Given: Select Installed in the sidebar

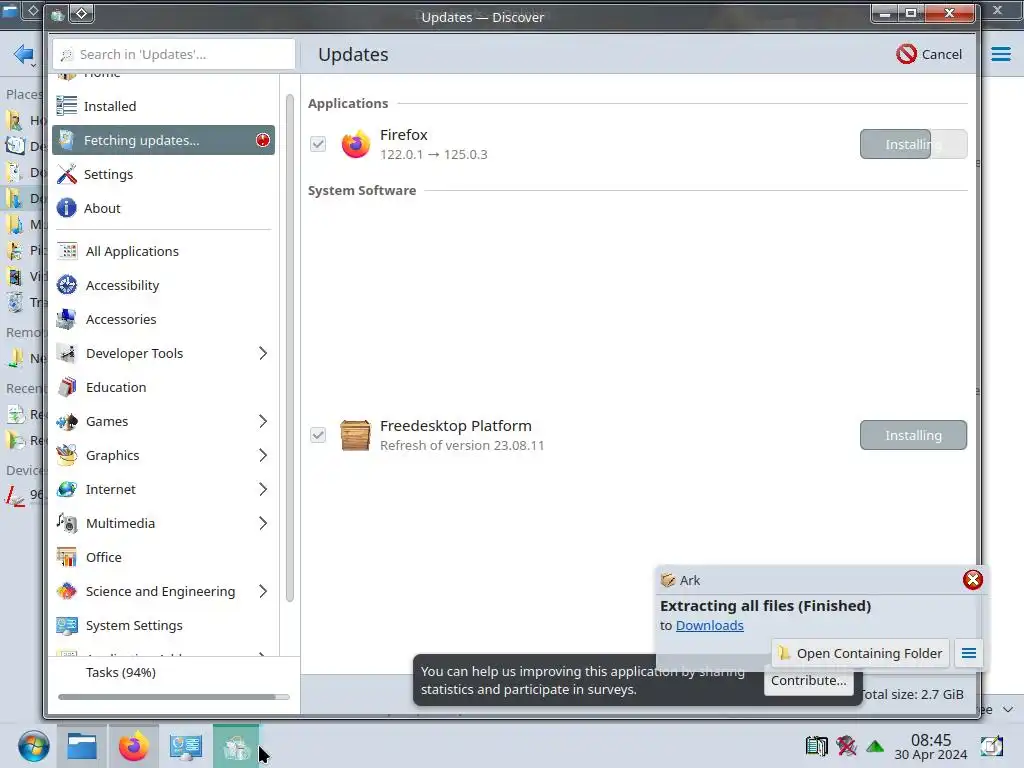Looking at the screenshot, I should click(163, 106).
